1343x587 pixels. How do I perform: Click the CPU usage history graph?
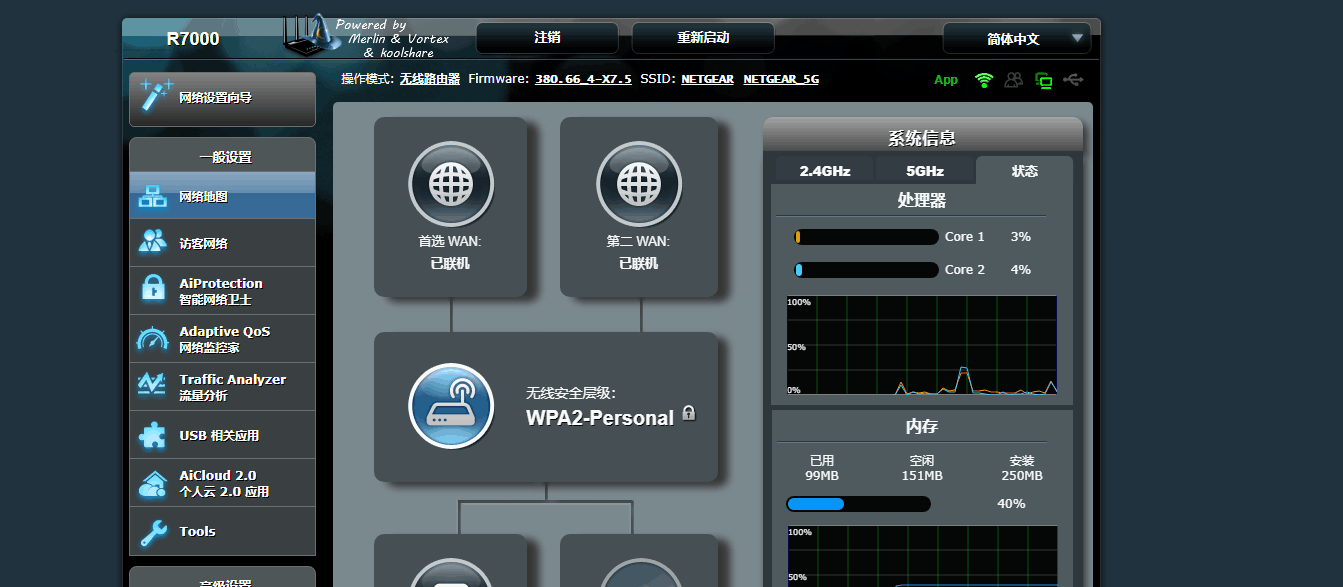(922, 345)
